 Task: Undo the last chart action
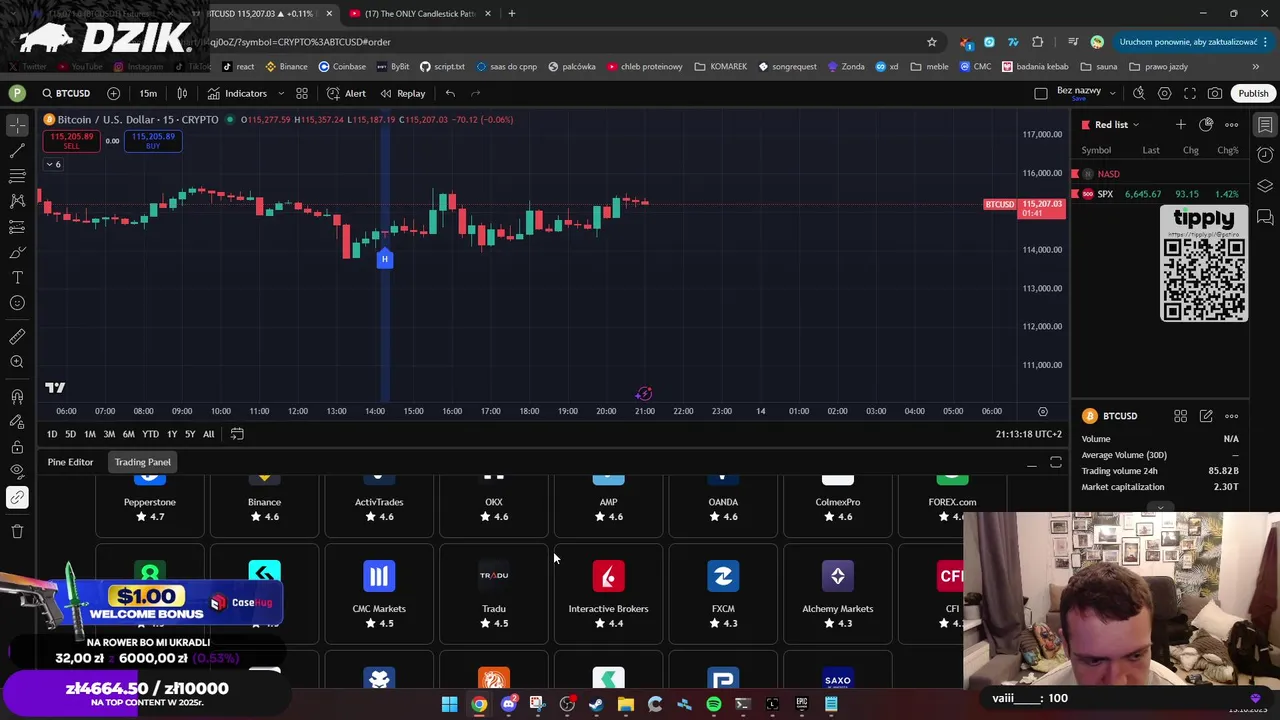(x=450, y=93)
